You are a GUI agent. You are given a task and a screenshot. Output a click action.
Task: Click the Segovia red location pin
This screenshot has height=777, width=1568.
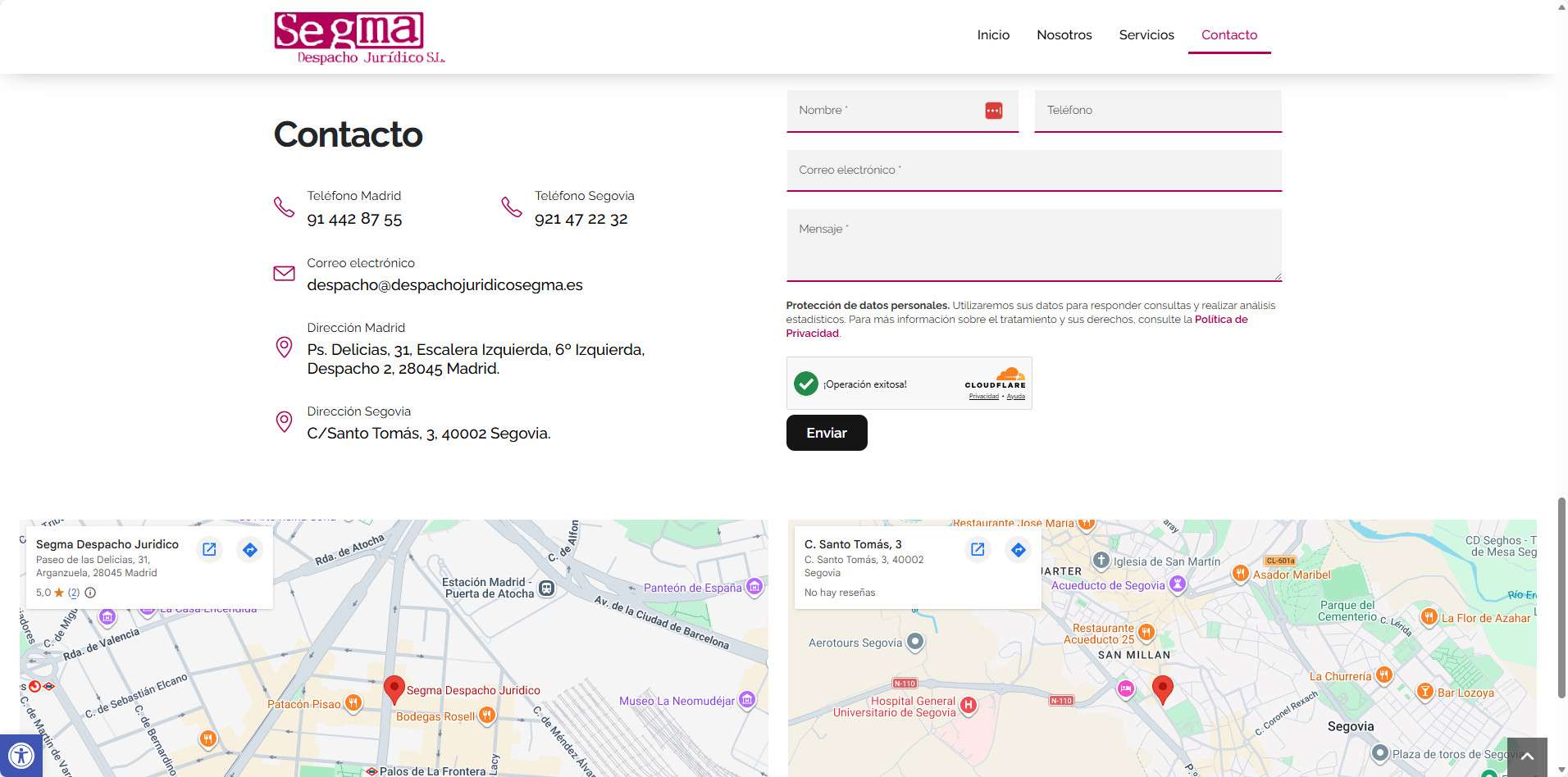(1162, 688)
